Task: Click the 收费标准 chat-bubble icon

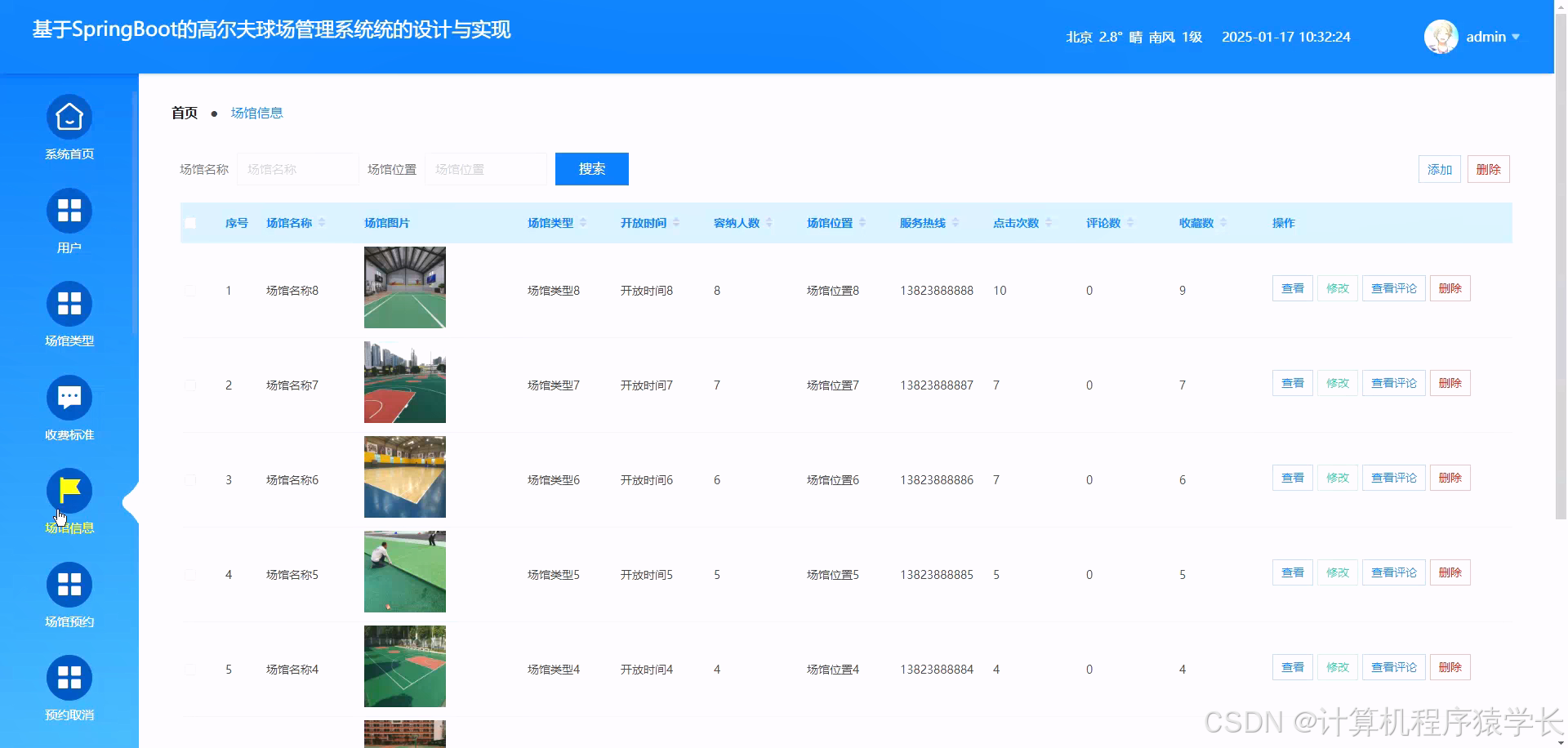Action: click(x=69, y=398)
